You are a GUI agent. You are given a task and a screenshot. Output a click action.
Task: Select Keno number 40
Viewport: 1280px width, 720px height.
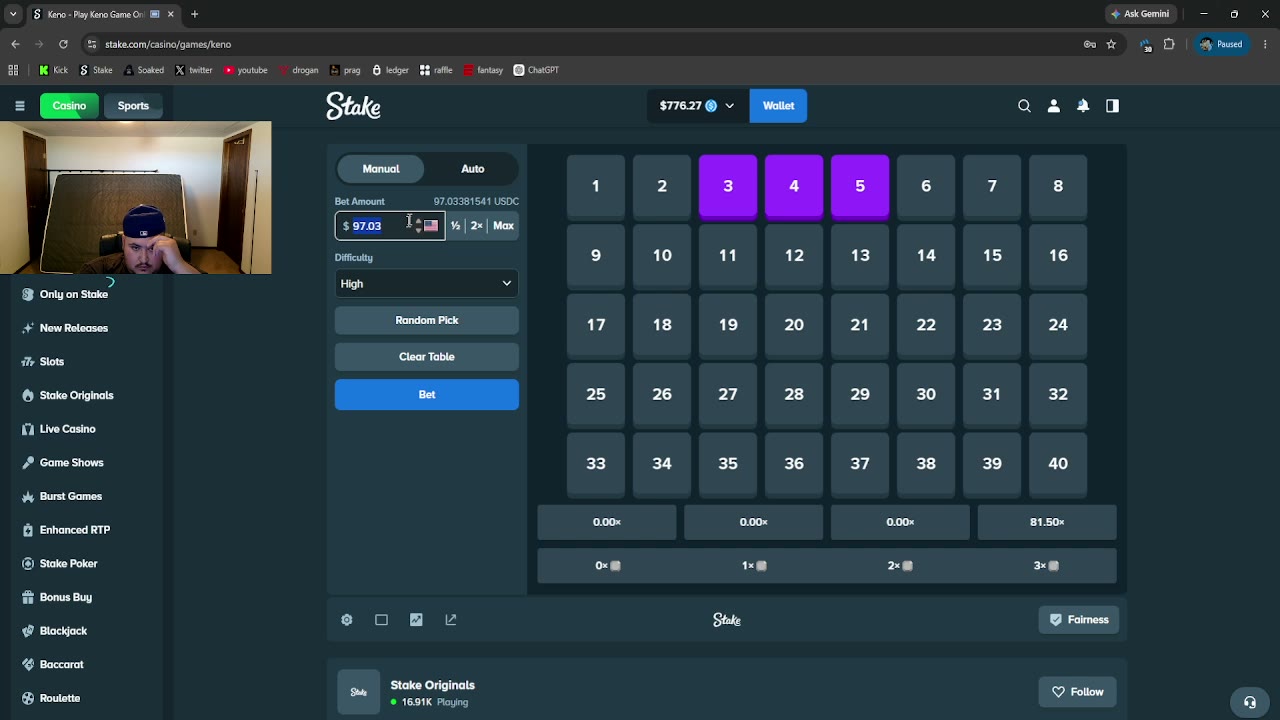click(x=1058, y=464)
